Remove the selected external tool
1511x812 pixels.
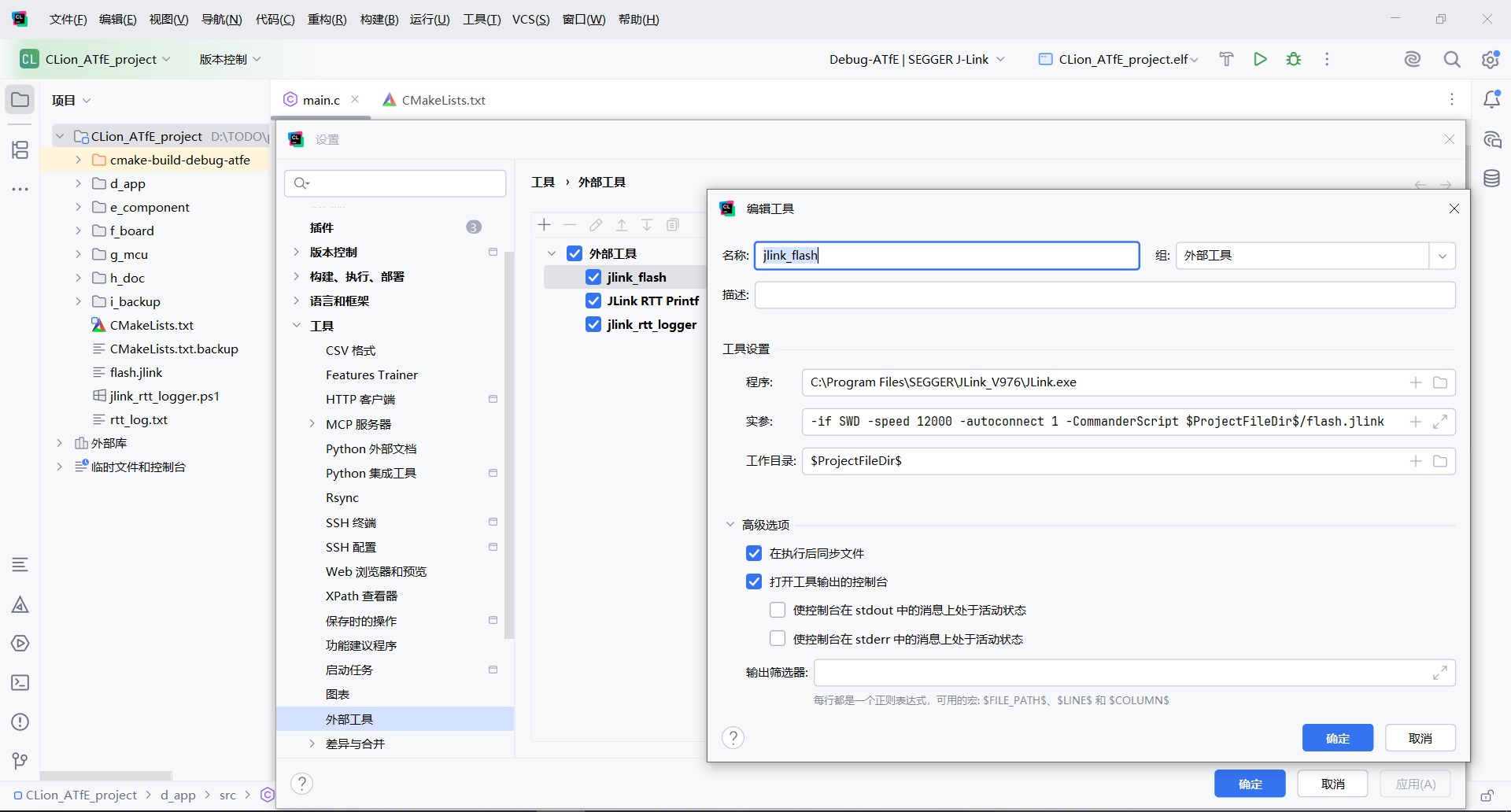click(570, 225)
